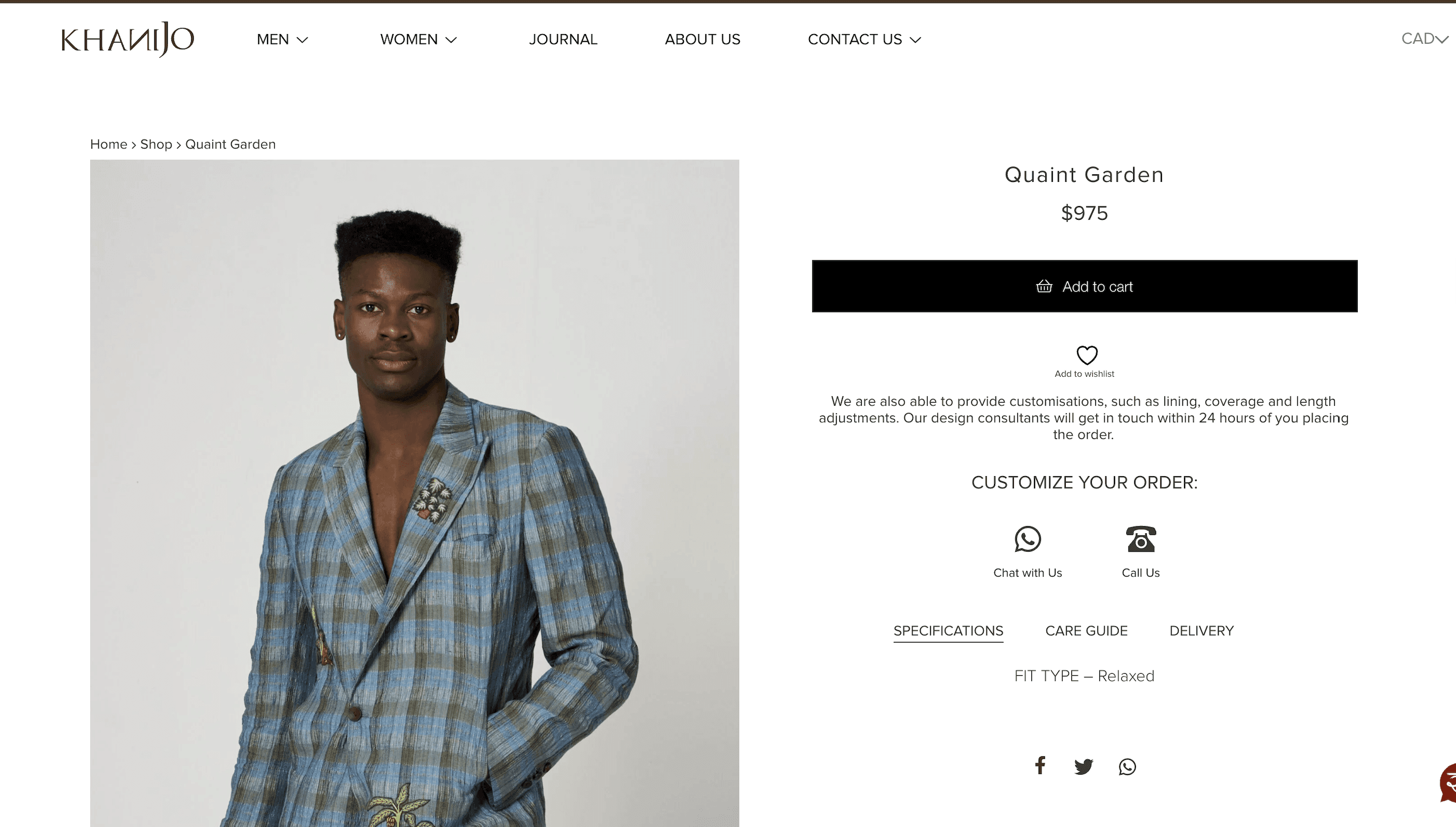Share product on Twitter

pyautogui.click(x=1083, y=767)
